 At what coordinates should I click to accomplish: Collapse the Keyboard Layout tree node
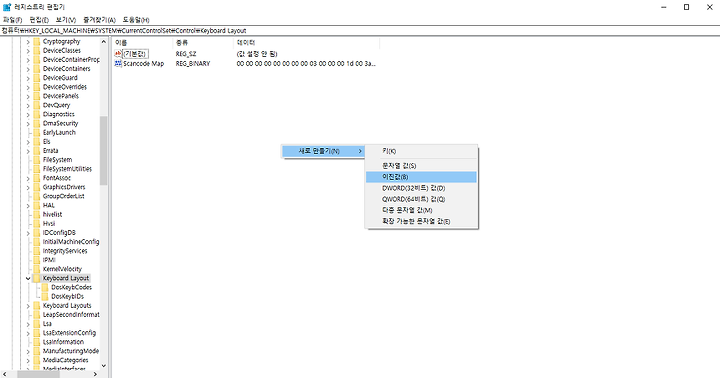(28, 278)
